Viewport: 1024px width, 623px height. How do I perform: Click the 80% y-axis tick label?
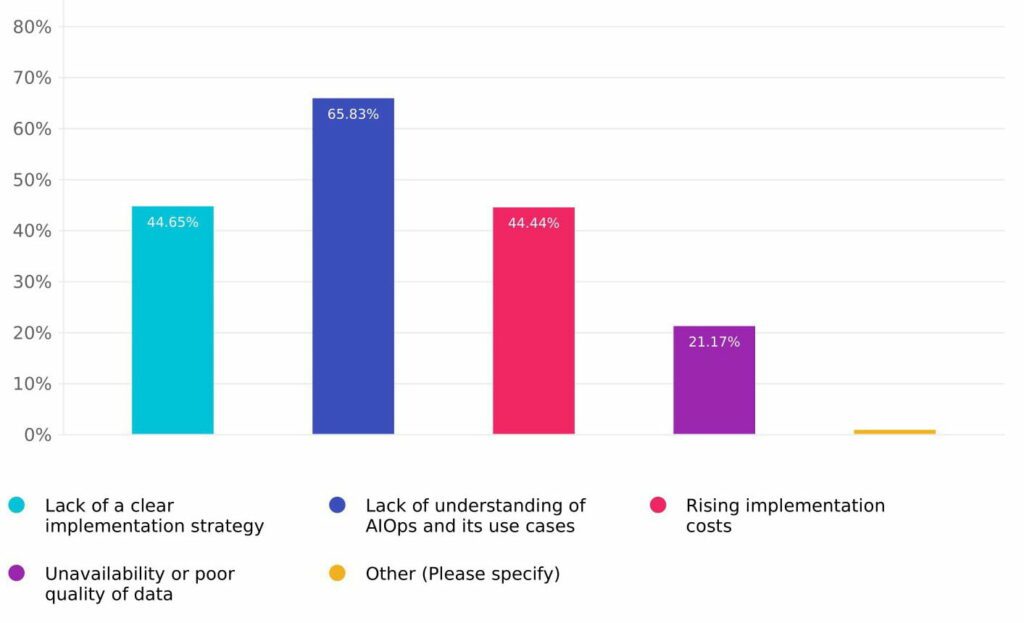(x=32, y=27)
